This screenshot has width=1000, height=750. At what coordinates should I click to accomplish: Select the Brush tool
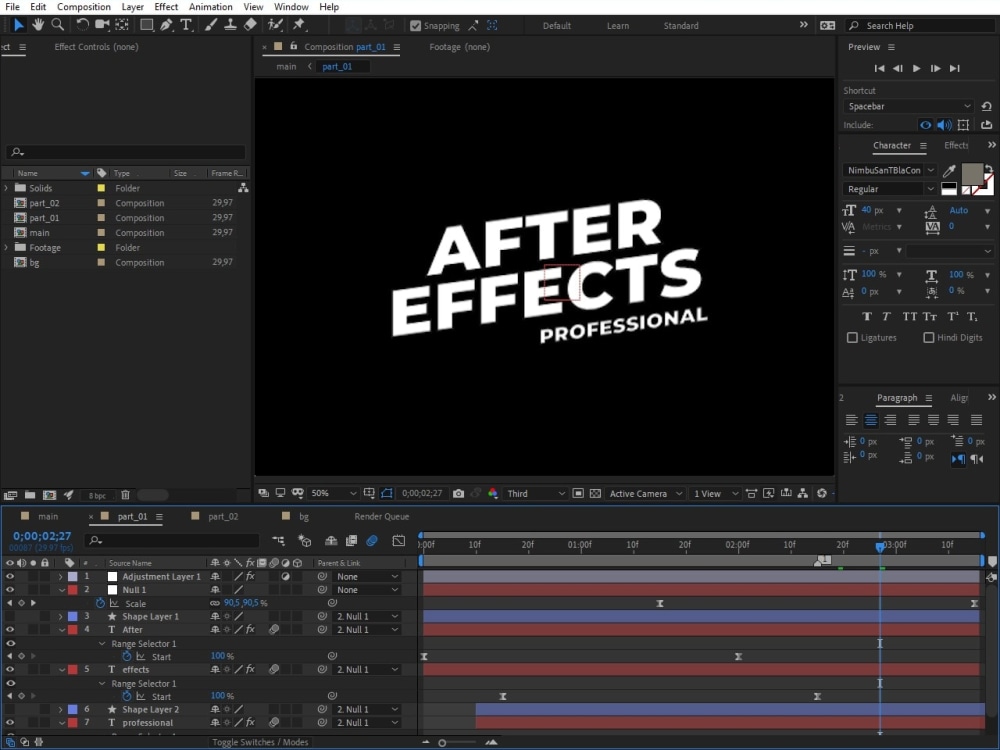(x=210, y=25)
